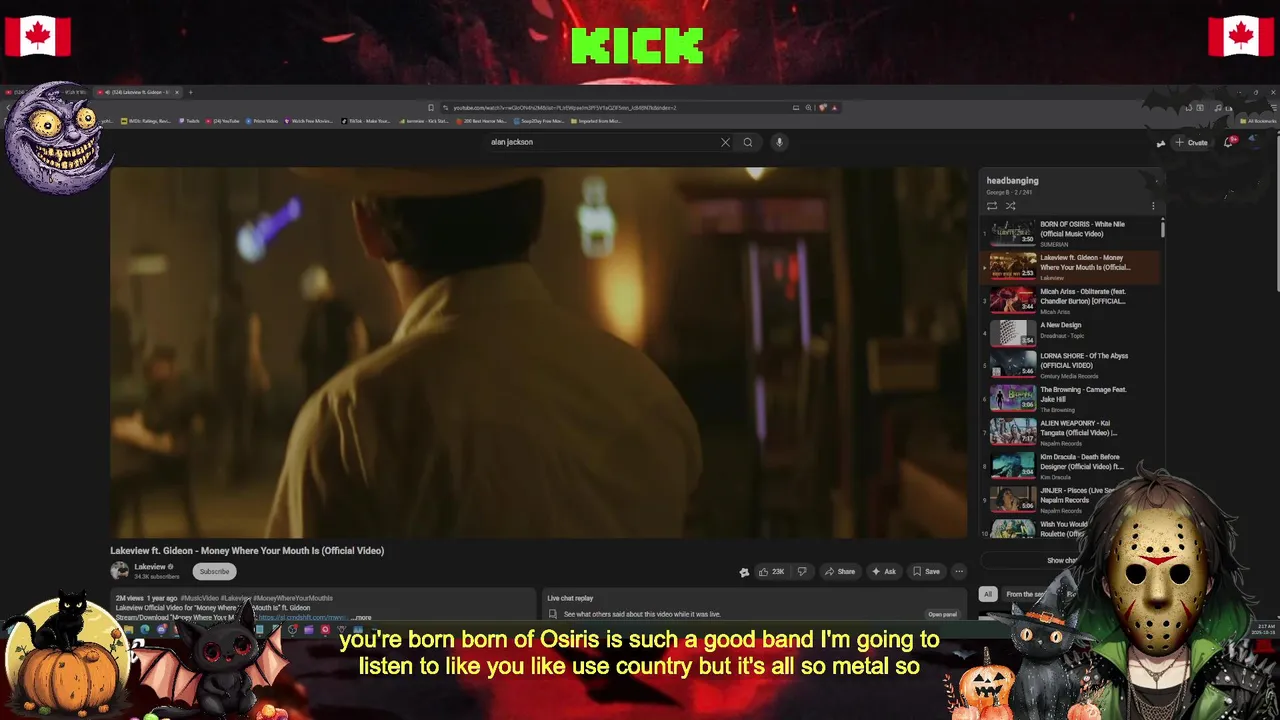Open the Lakeview channel avatar
Image resolution: width=1280 pixels, height=720 pixels.
pyautogui.click(x=120, y=571)
